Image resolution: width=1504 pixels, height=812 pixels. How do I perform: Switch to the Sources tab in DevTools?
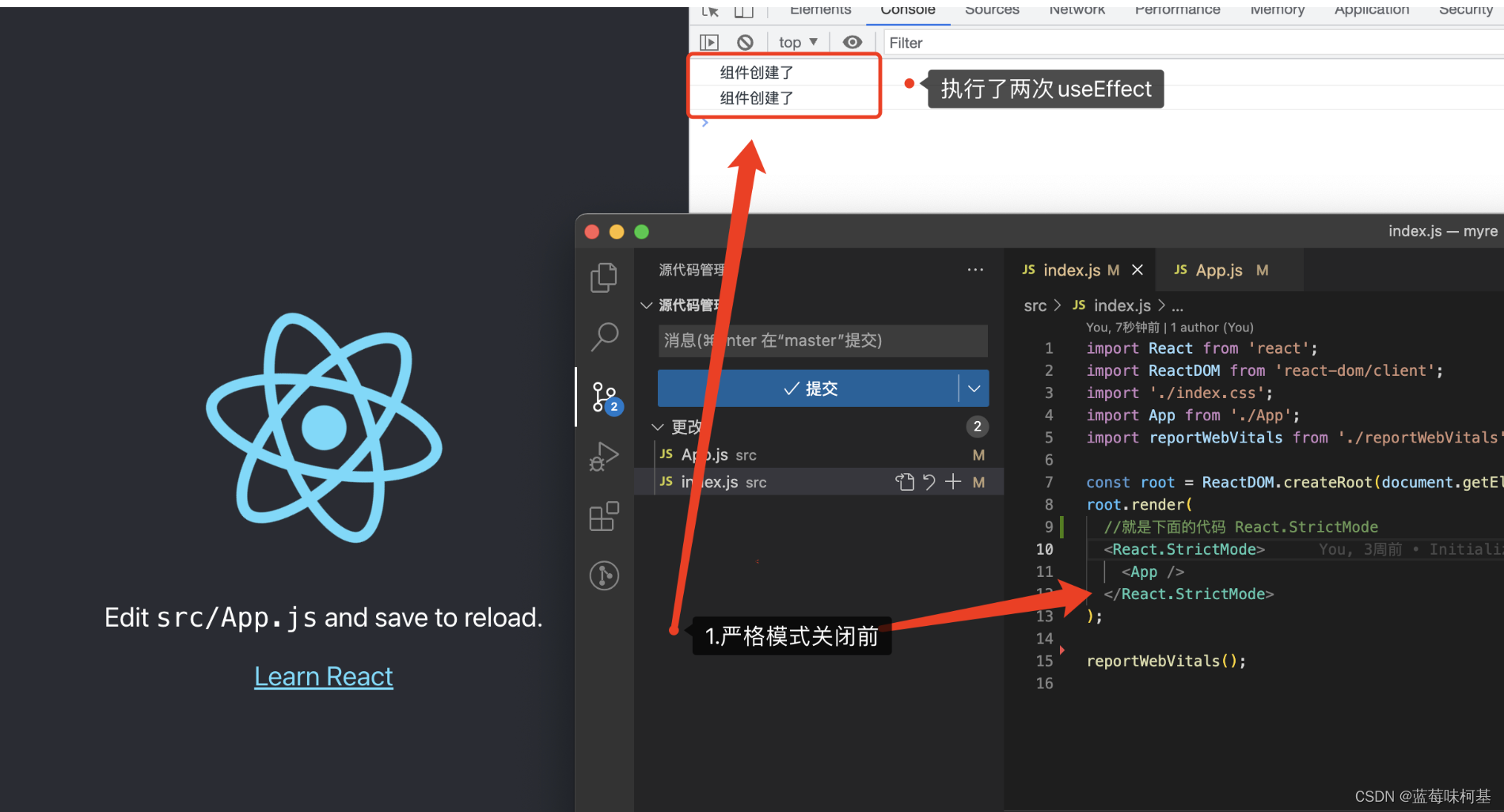pyautogui.click(x=992, y=11)
